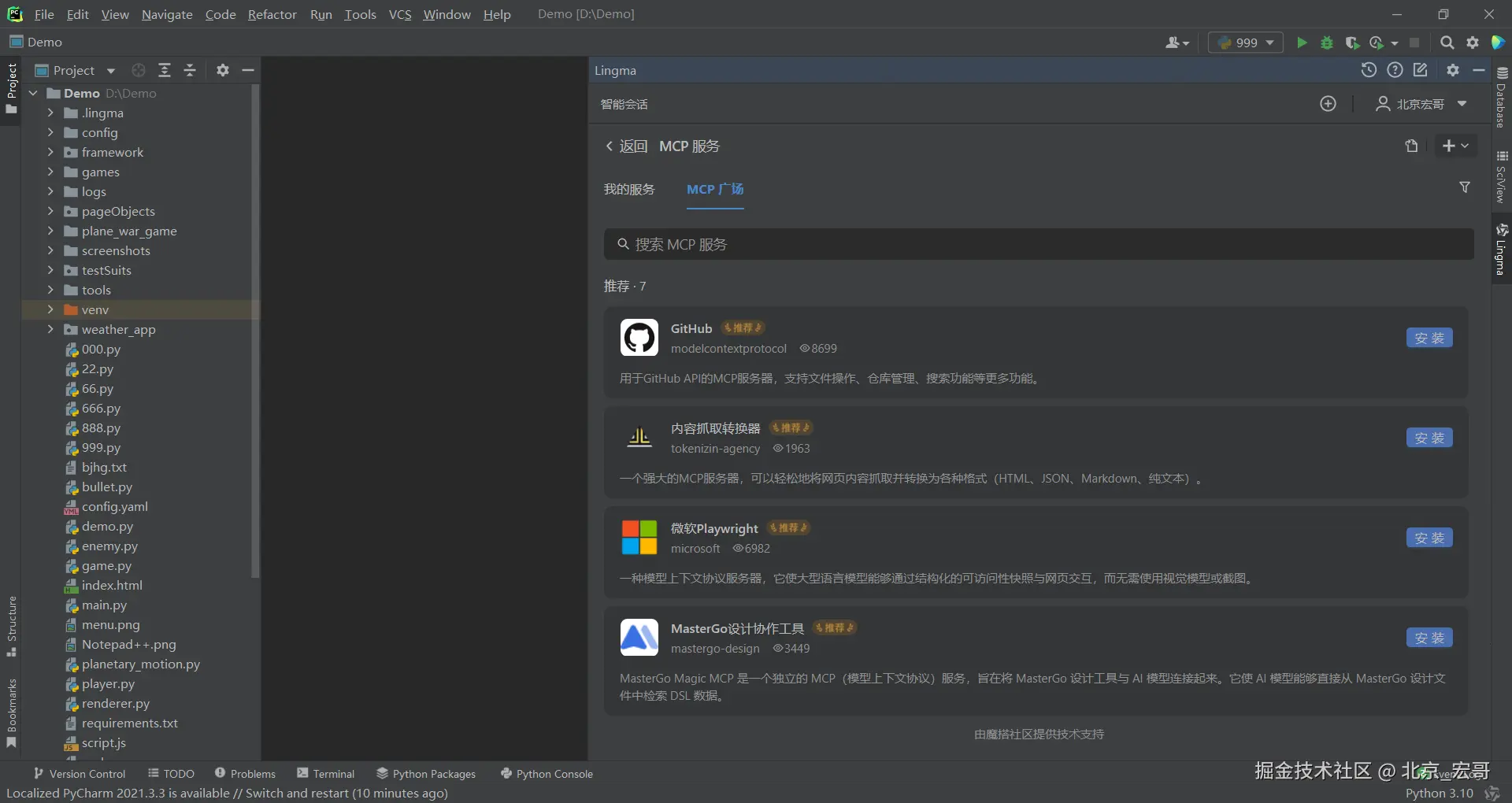Open the MCP services folder icon
Screen dimensions: 1512x803
1411,146
